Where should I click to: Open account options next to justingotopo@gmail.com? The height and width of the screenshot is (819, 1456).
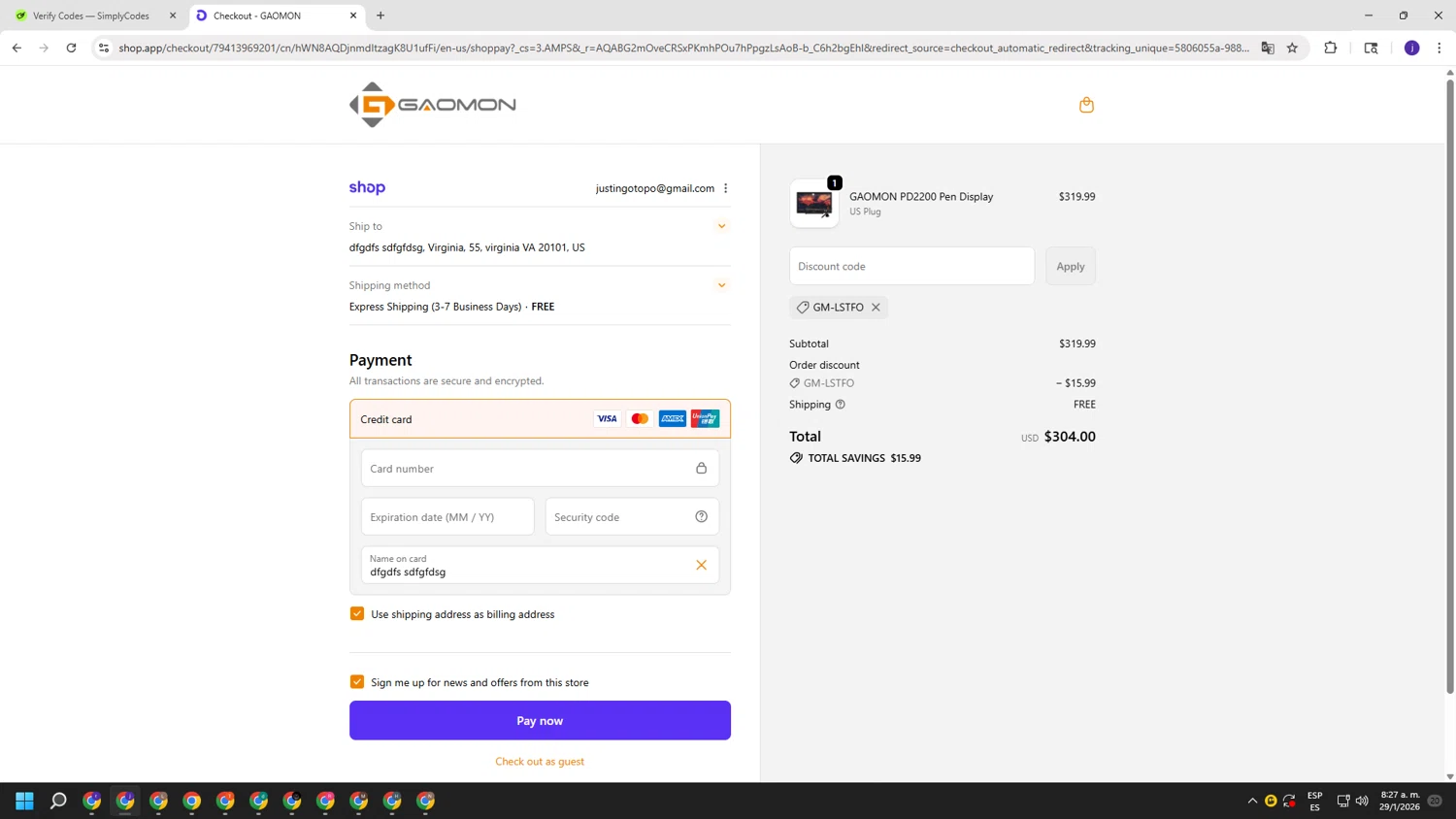pyautogui.click(x=725, y=188)
